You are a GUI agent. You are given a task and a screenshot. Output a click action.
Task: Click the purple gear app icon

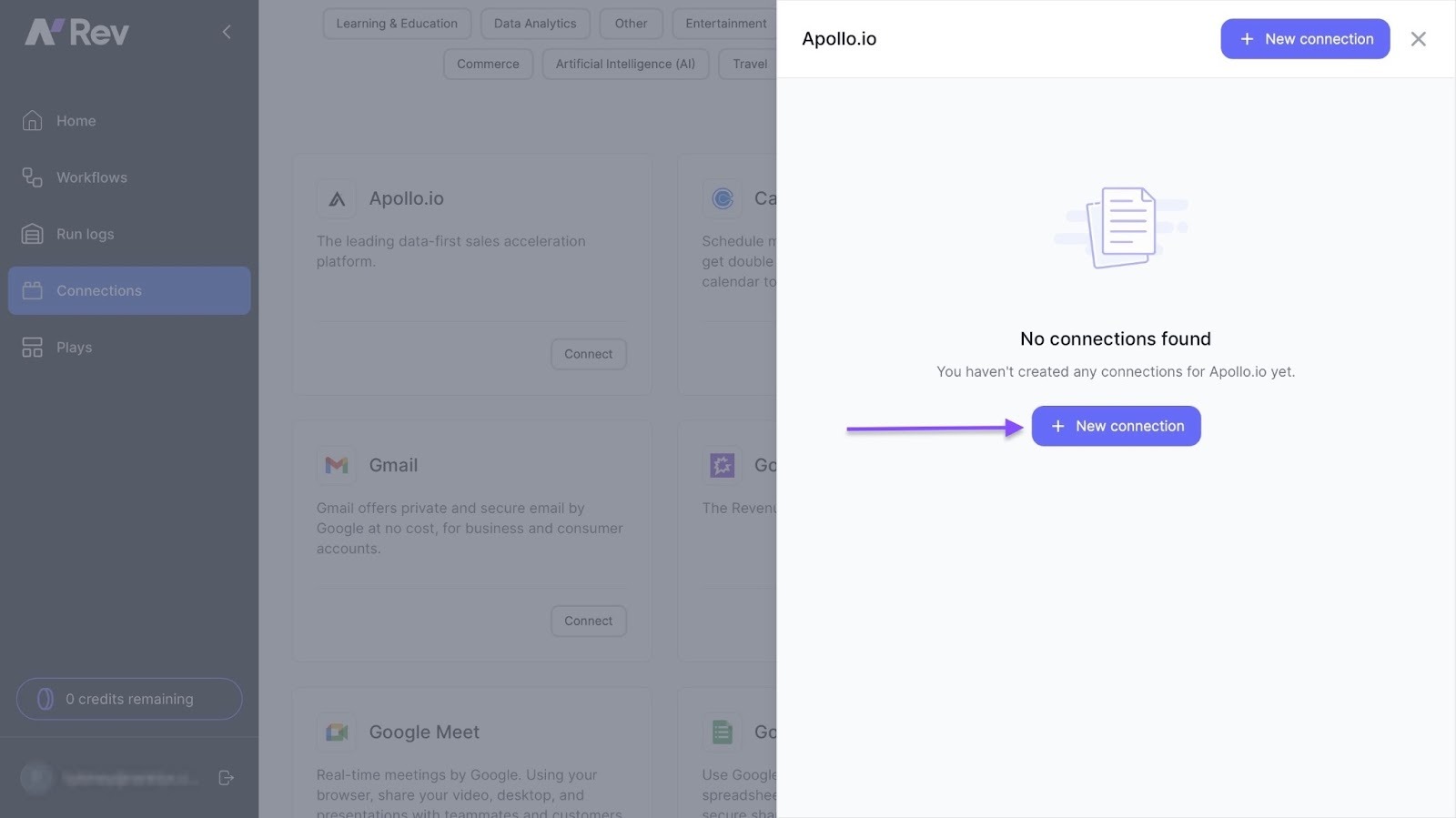coord(723,465)
